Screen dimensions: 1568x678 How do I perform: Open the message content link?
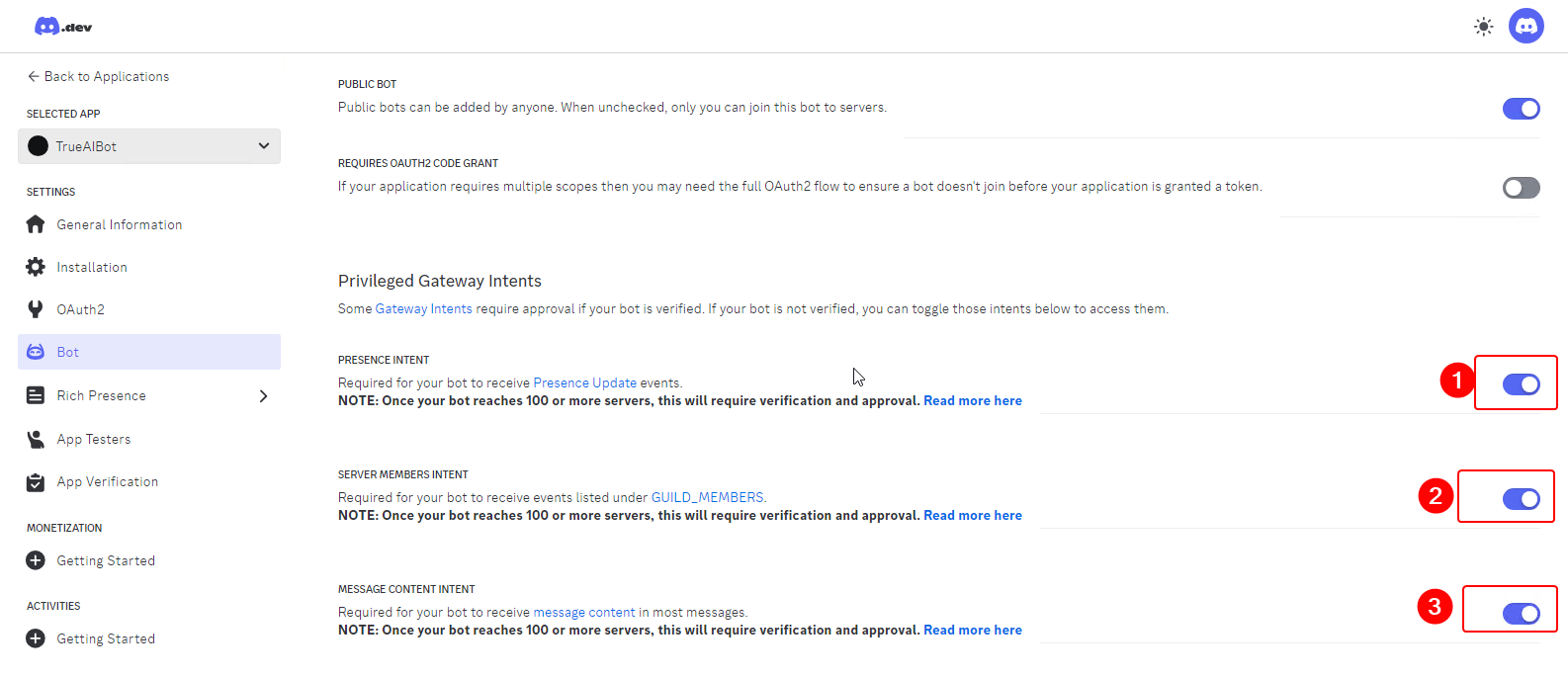tap(584, 612)
